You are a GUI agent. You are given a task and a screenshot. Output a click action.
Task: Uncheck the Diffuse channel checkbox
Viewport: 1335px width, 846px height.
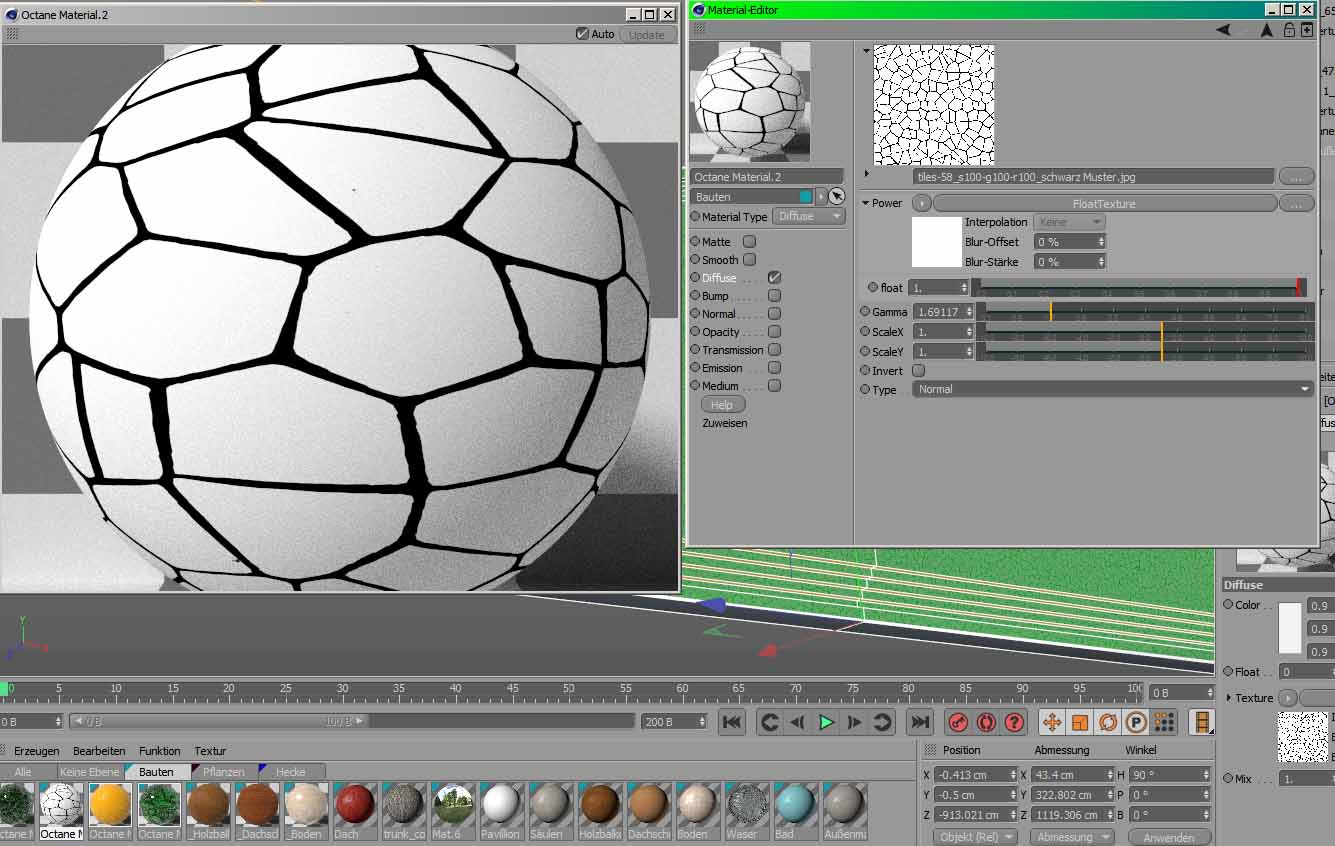774,278
